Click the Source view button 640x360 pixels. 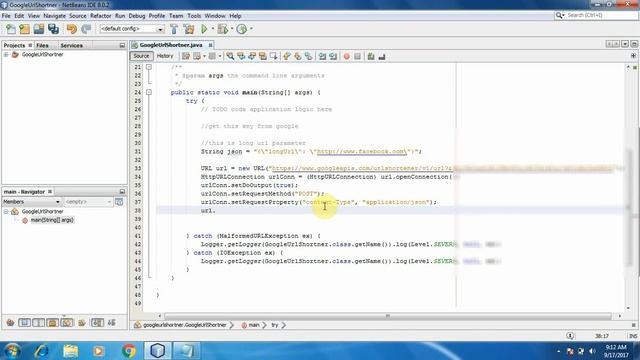(x=141, y=56)
